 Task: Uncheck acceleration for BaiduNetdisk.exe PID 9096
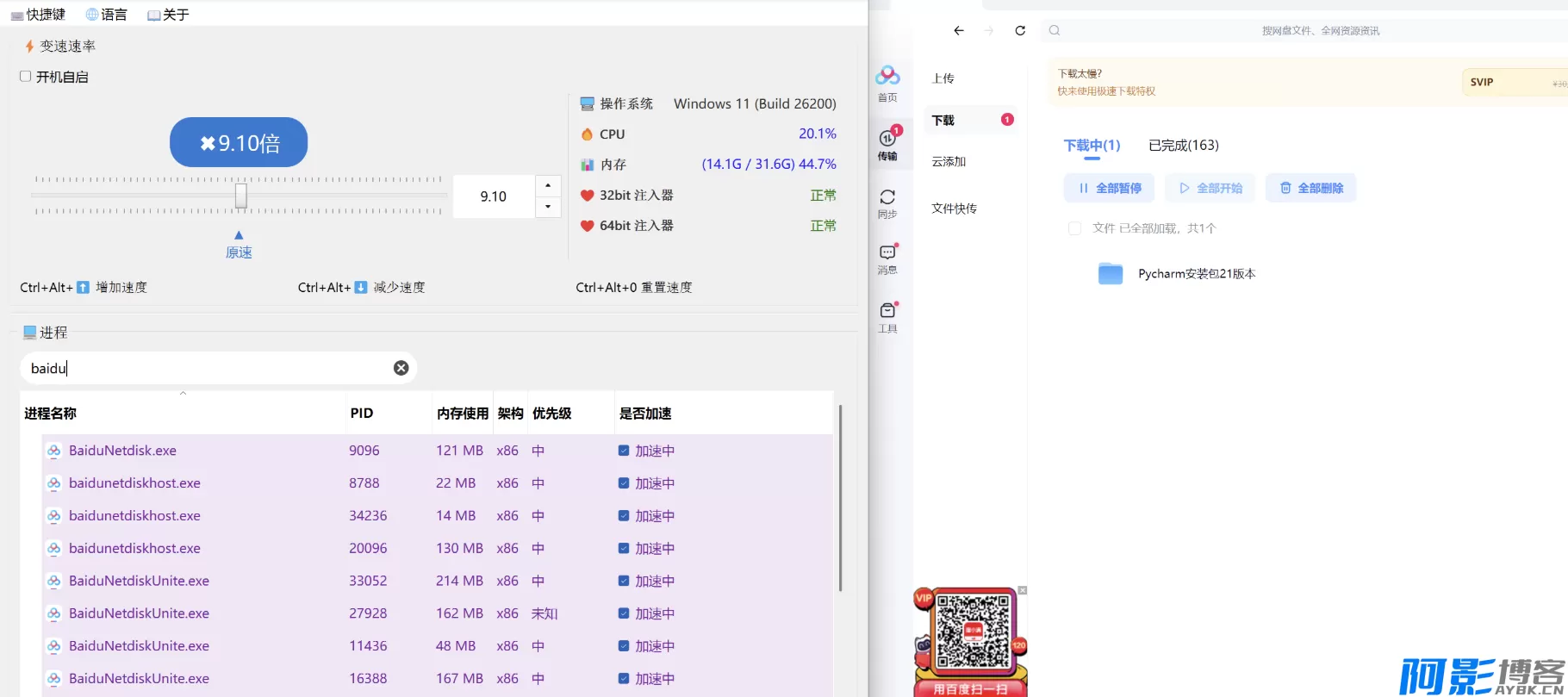624,451
